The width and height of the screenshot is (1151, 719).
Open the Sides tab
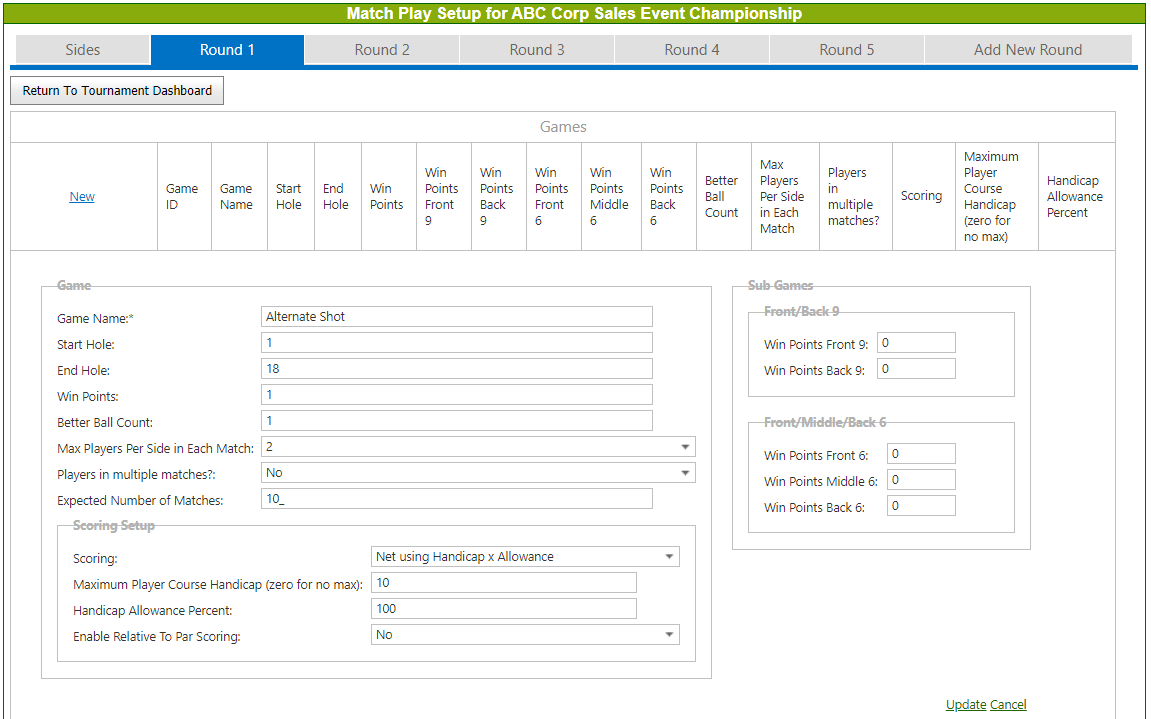[x=83, y=50]
